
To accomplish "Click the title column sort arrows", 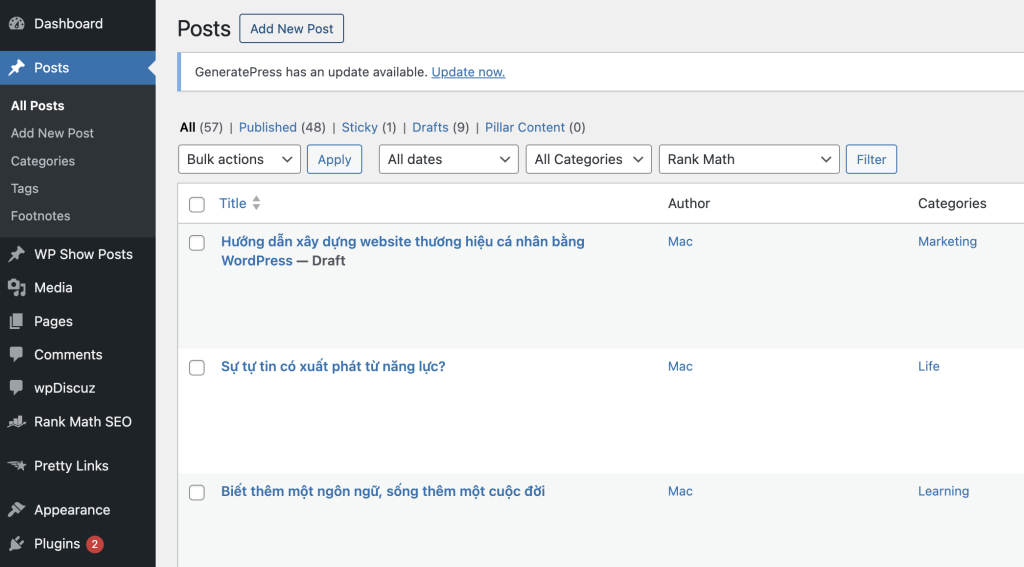I will tap(256, 204).
